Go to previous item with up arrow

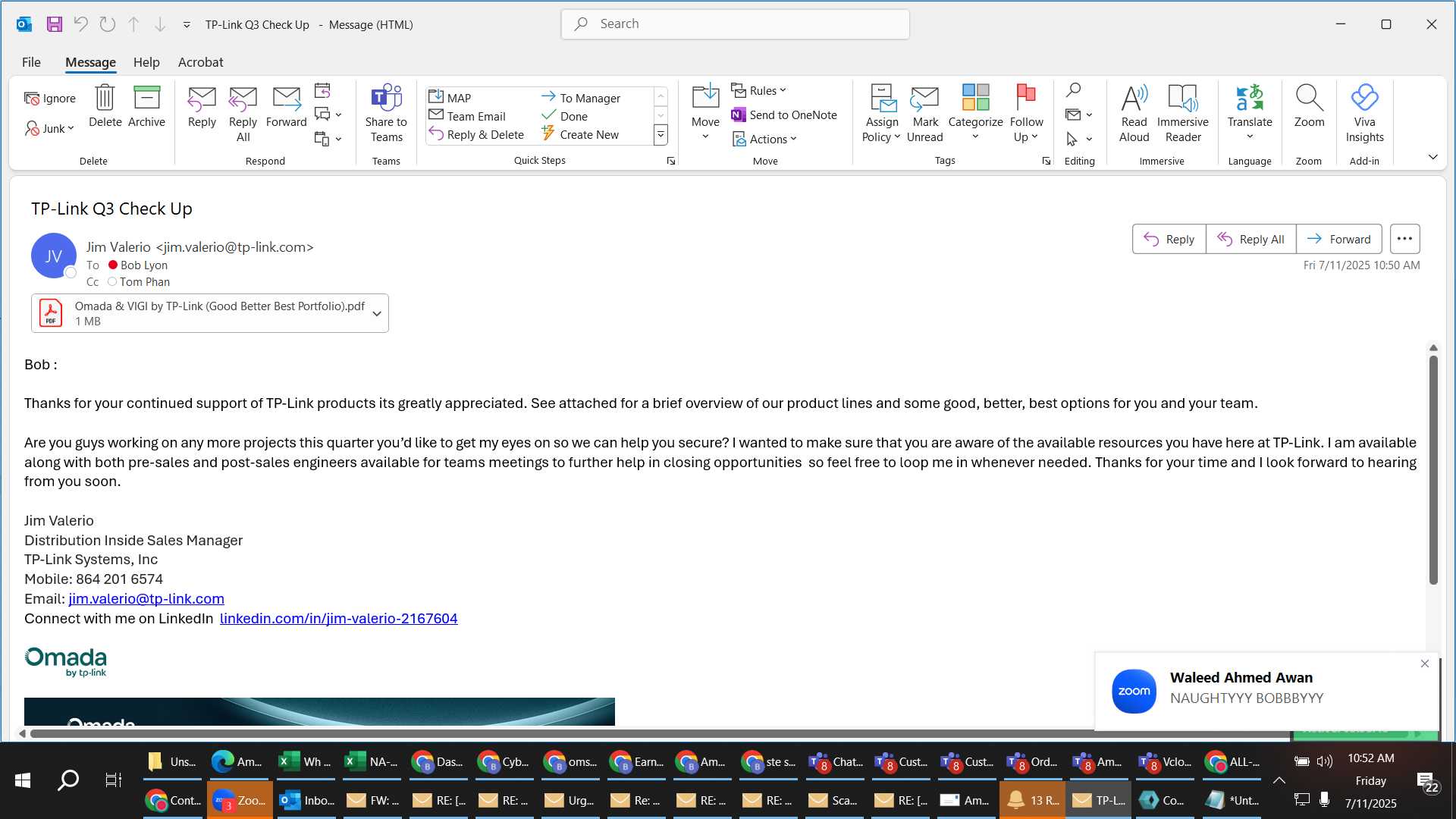pos(133,24)
